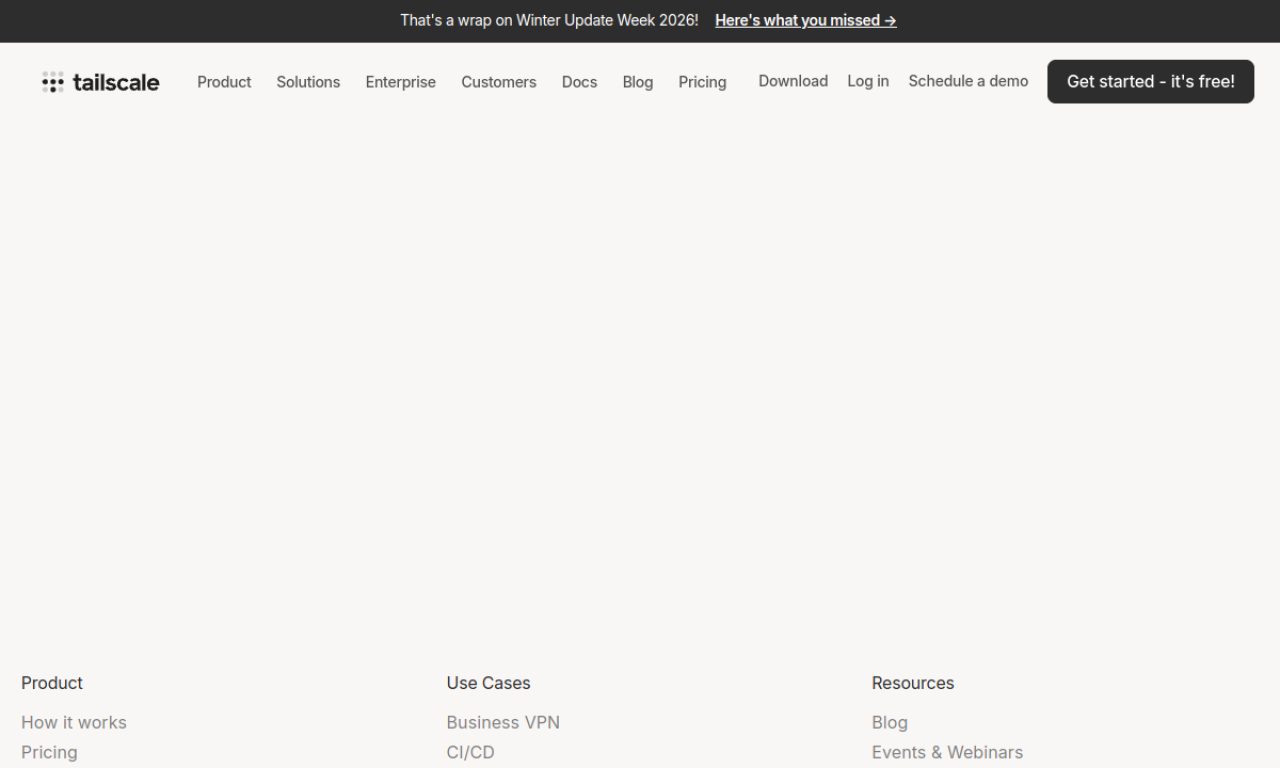Screen dimensions: 1280x768
Task: Open the Docs section
Action: tap(579, 82)
